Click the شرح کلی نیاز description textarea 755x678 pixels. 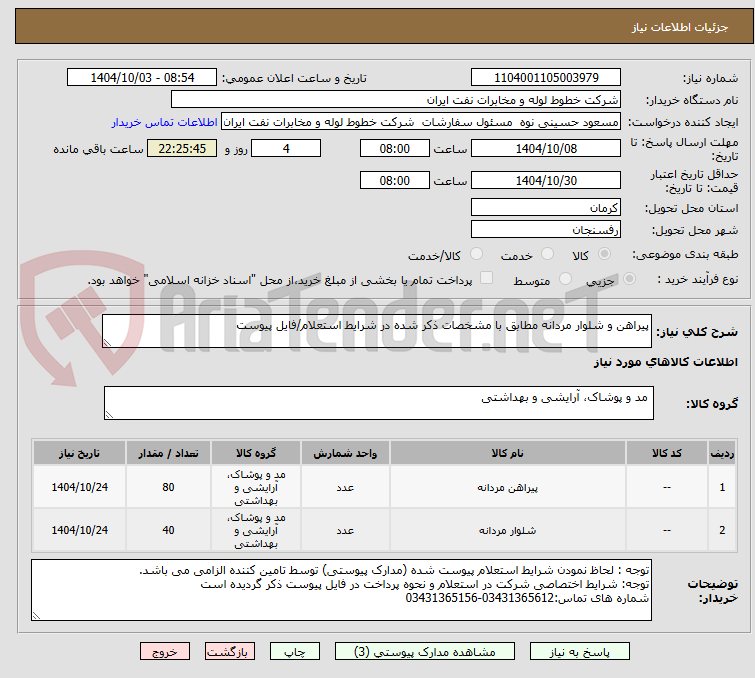(377, 331)
